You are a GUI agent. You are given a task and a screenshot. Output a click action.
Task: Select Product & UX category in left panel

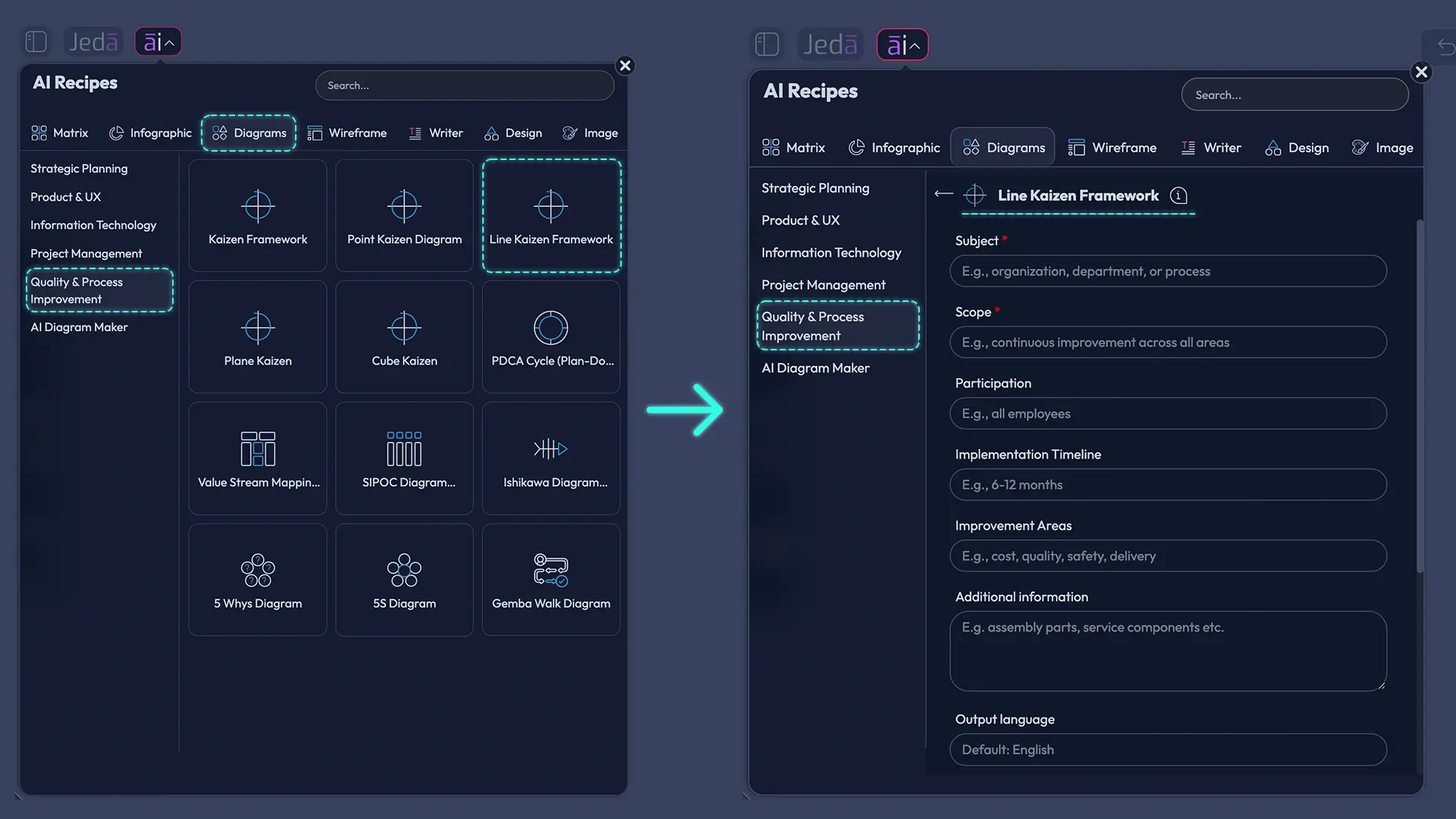[x=65, y=196]
